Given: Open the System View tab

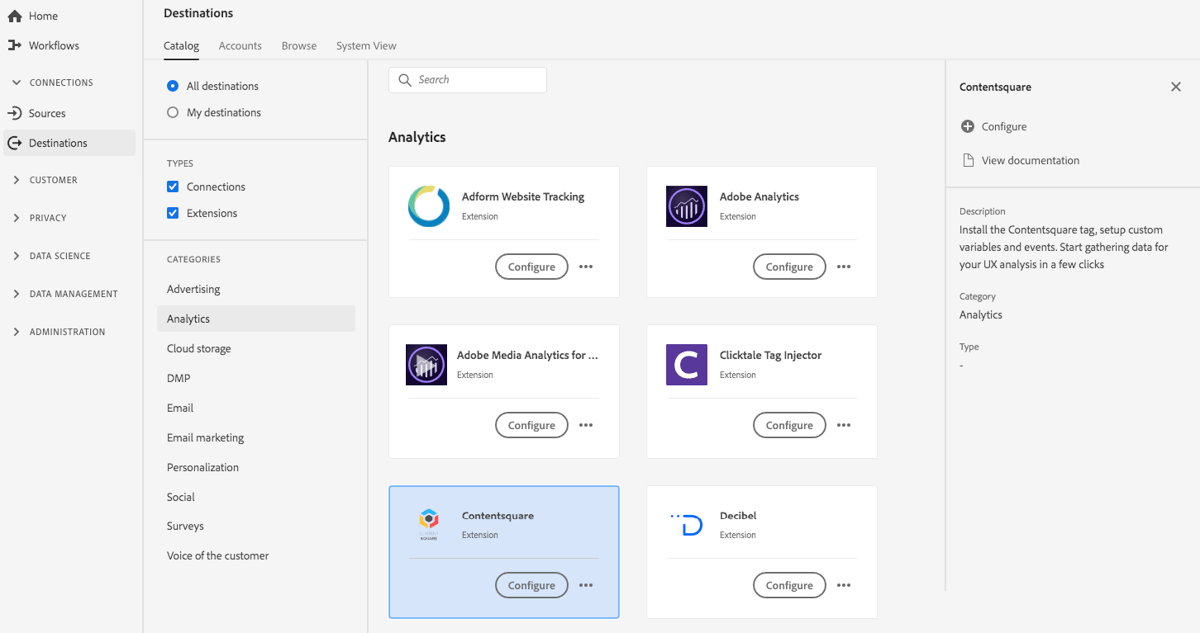Looking at the screenshot, I should tap(366, 45).
